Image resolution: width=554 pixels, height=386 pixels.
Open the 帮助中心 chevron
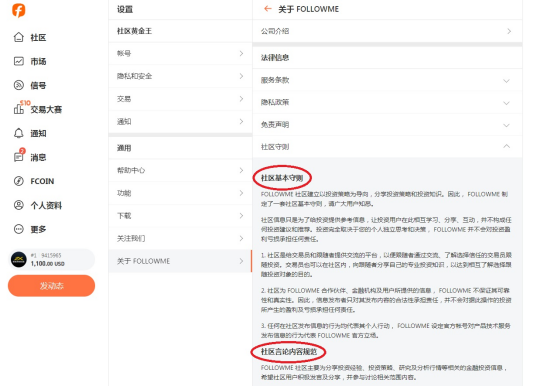tap(241, 170)
